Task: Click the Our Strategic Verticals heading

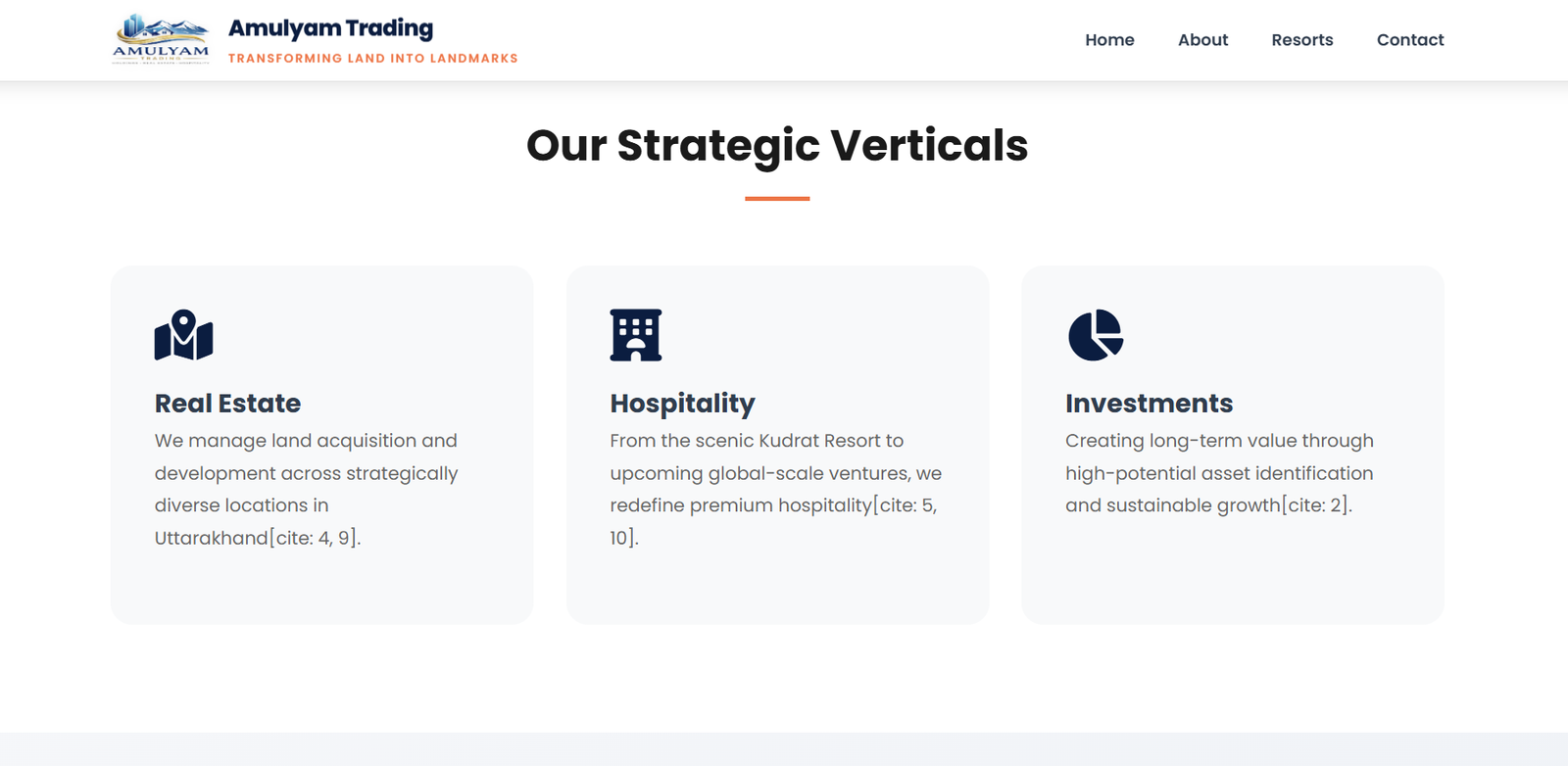Action: tap(776, 145)
